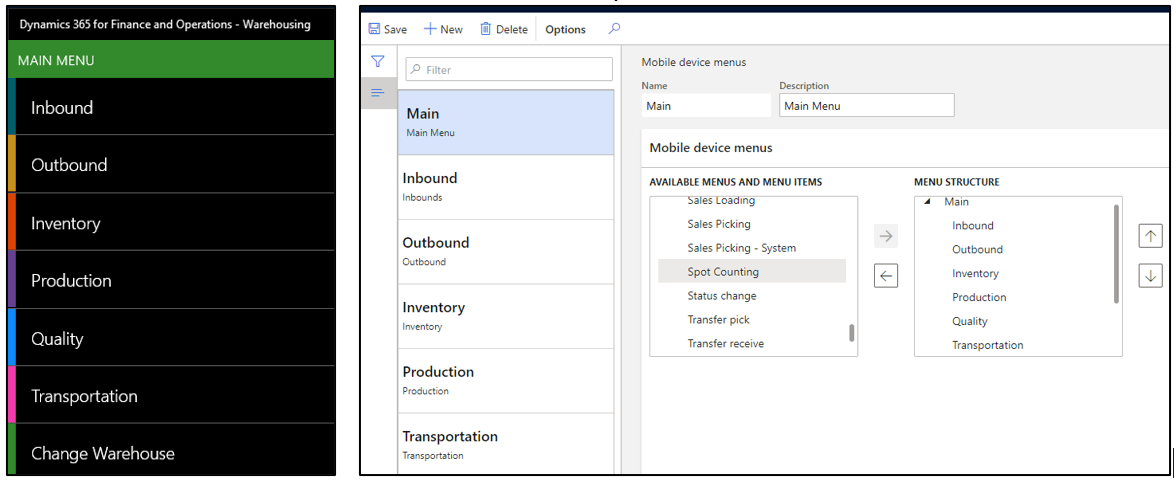Viewport: 1176px width, 480px height.
Task: Click the Name field containing Main
Action: pyautogui.click(x=706, y=106)
